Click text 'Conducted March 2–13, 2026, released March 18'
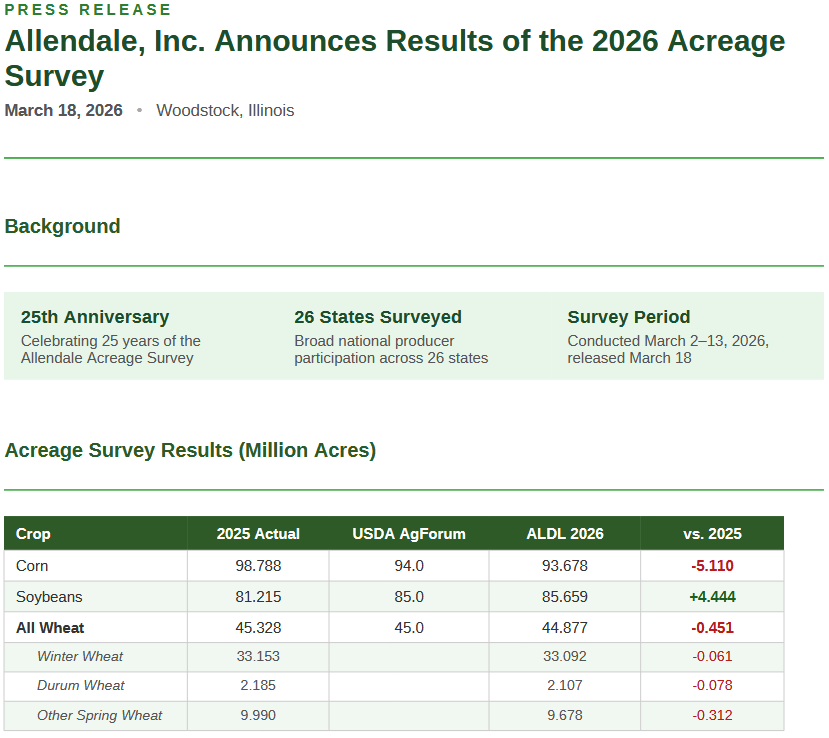The height and width of the screenshot is (738, 829). coord(668,349)
